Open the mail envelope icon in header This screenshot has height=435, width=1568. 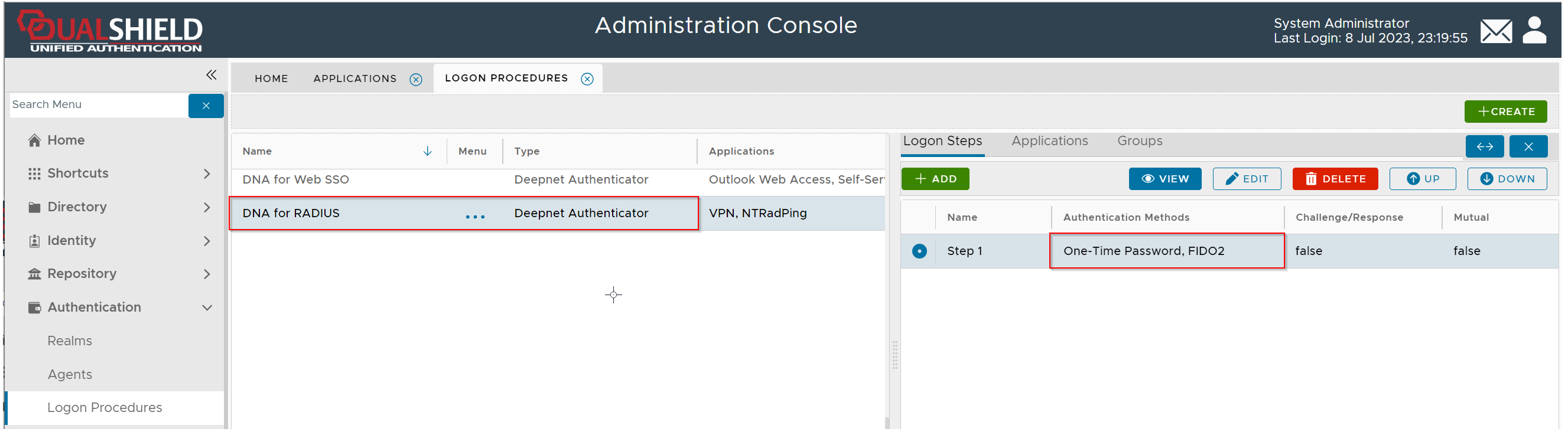pos(1495,31)
